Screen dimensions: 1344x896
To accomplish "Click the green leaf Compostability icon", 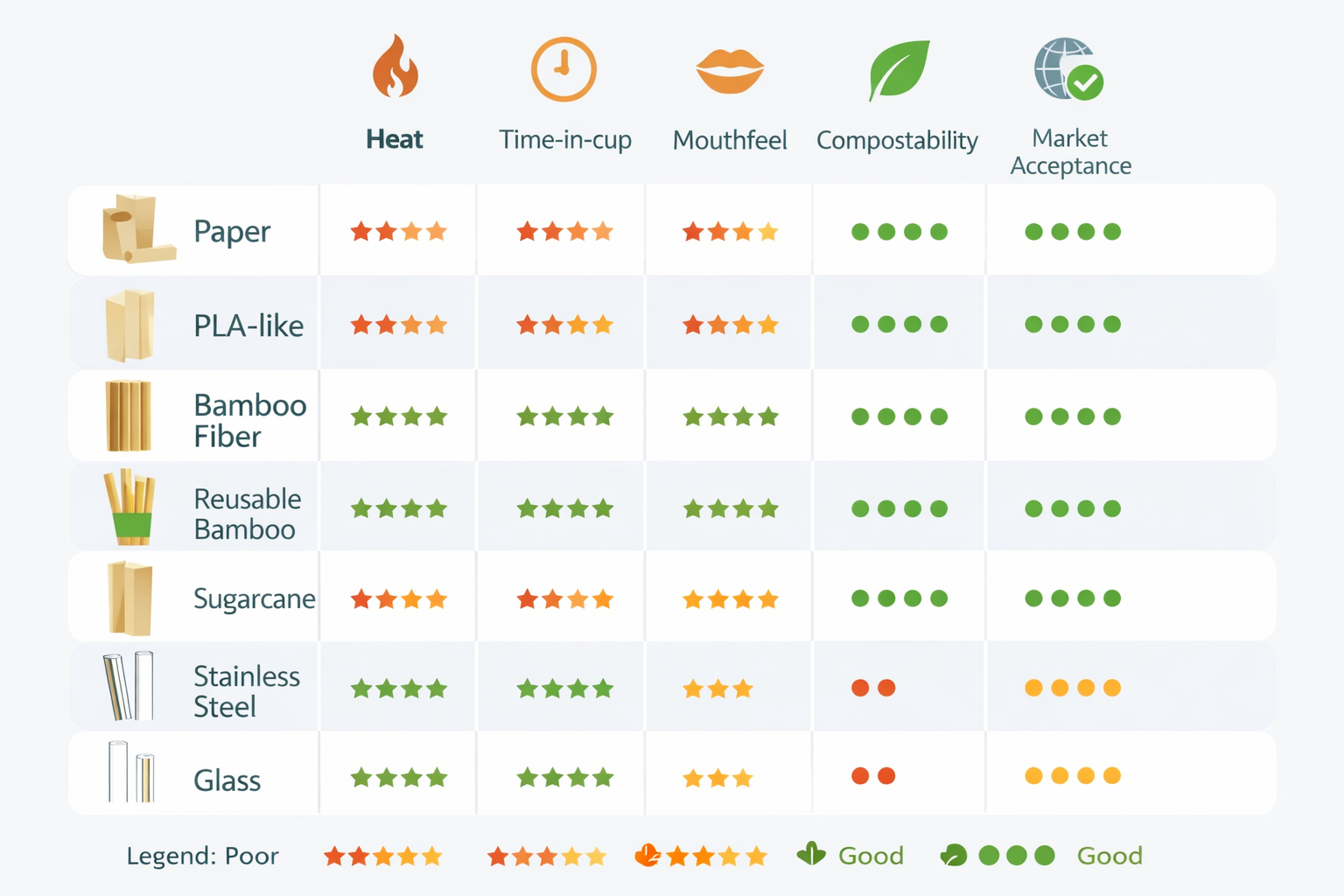I will 898,70.
